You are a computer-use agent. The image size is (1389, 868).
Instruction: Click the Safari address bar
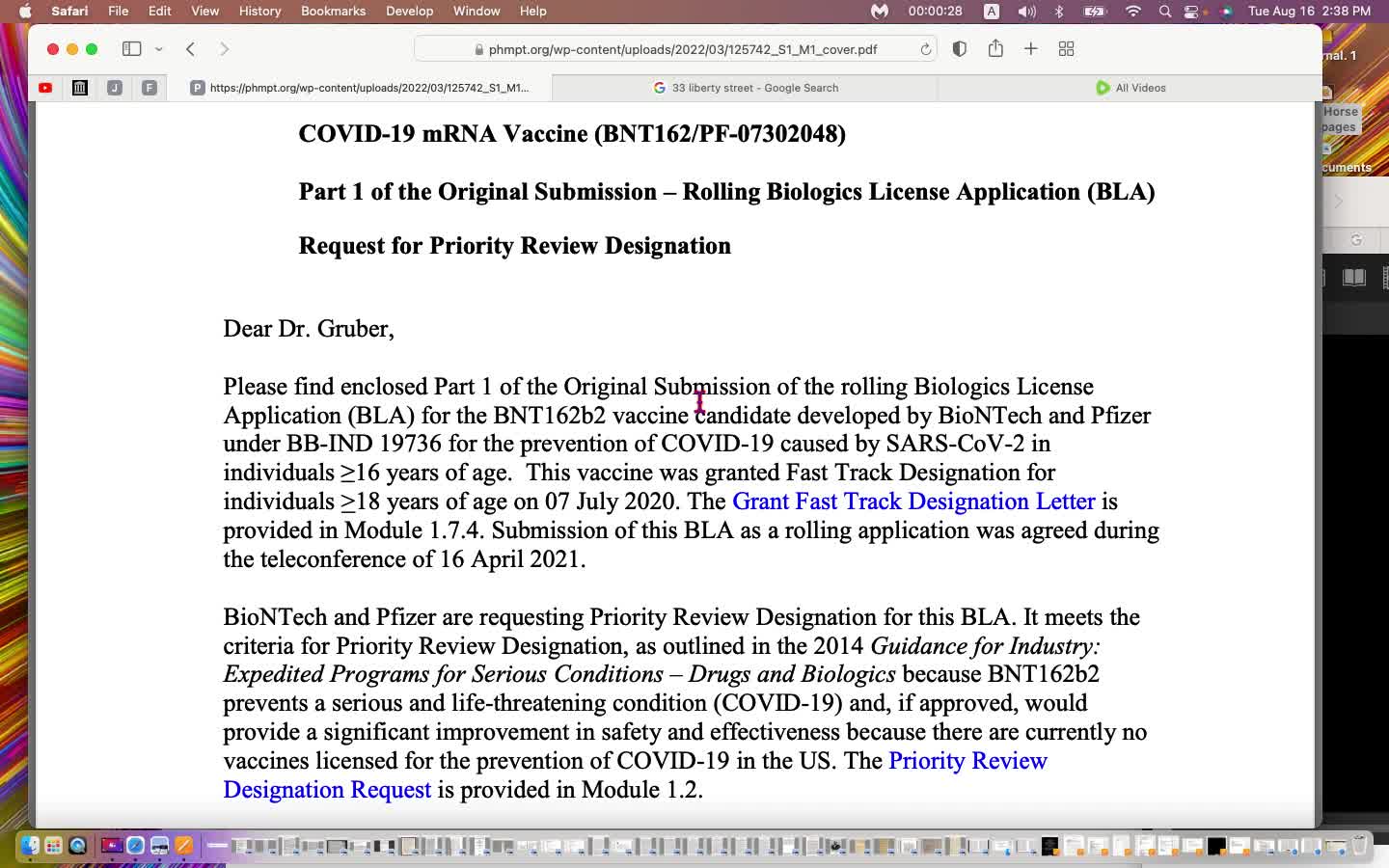[675, 49]
